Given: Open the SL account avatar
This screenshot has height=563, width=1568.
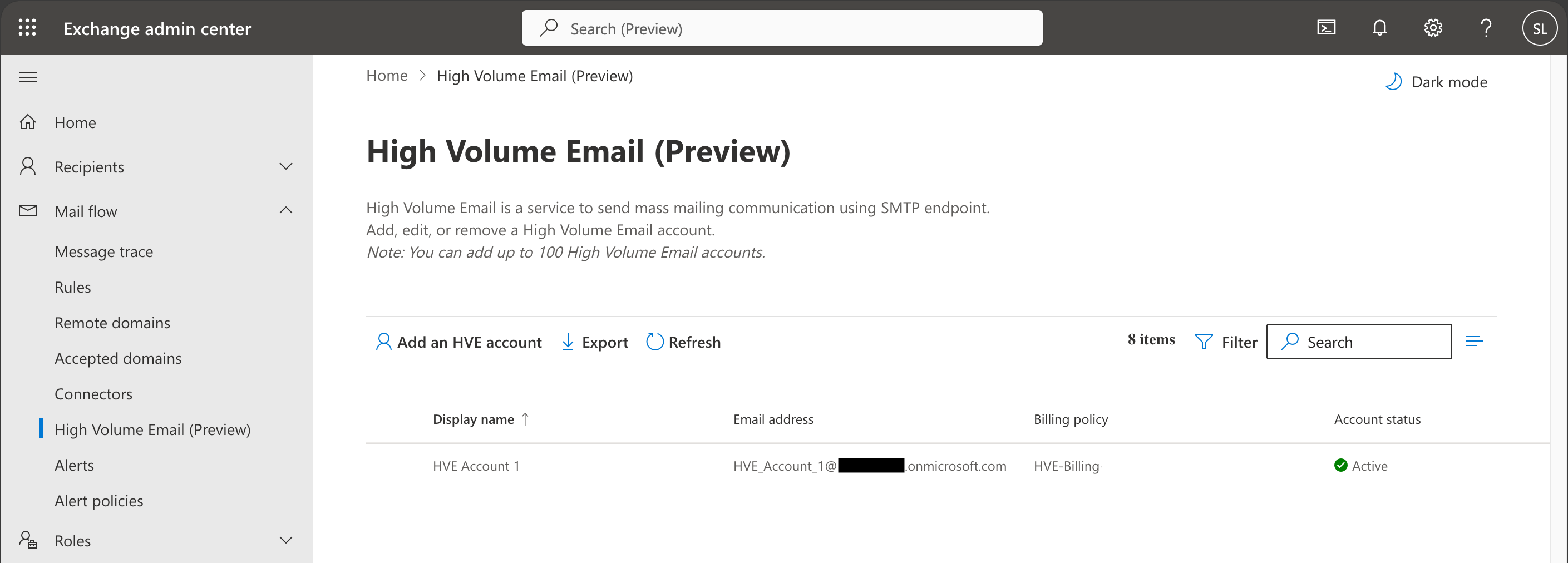Looking at the screenshot, I should click(x=1540, y=28).
